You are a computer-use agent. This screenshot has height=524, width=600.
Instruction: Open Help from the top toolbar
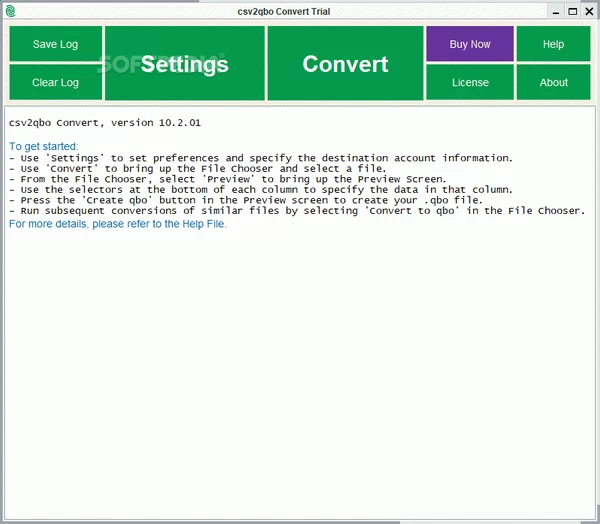[553, 44]
